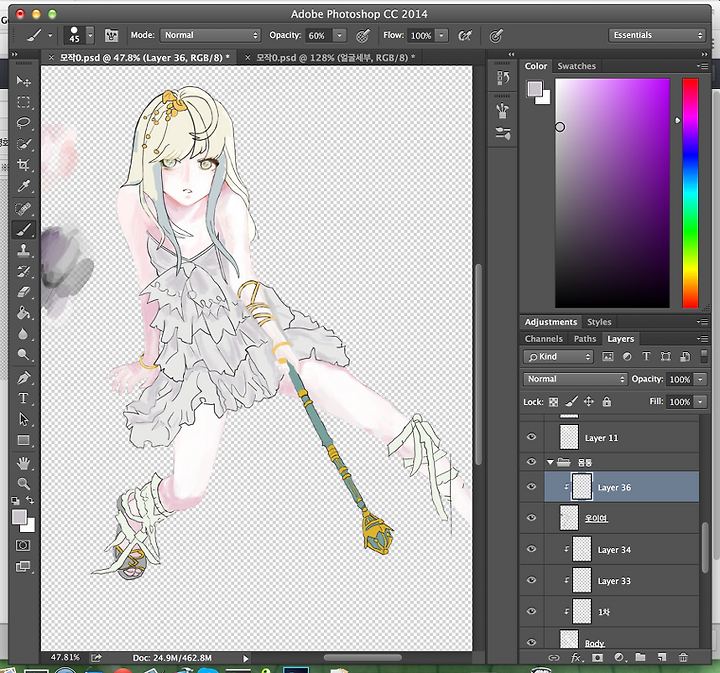The width and height of the screenshot is (720, 673).
Task: Hide the Layer 11 layer
Action: (531, 437)
